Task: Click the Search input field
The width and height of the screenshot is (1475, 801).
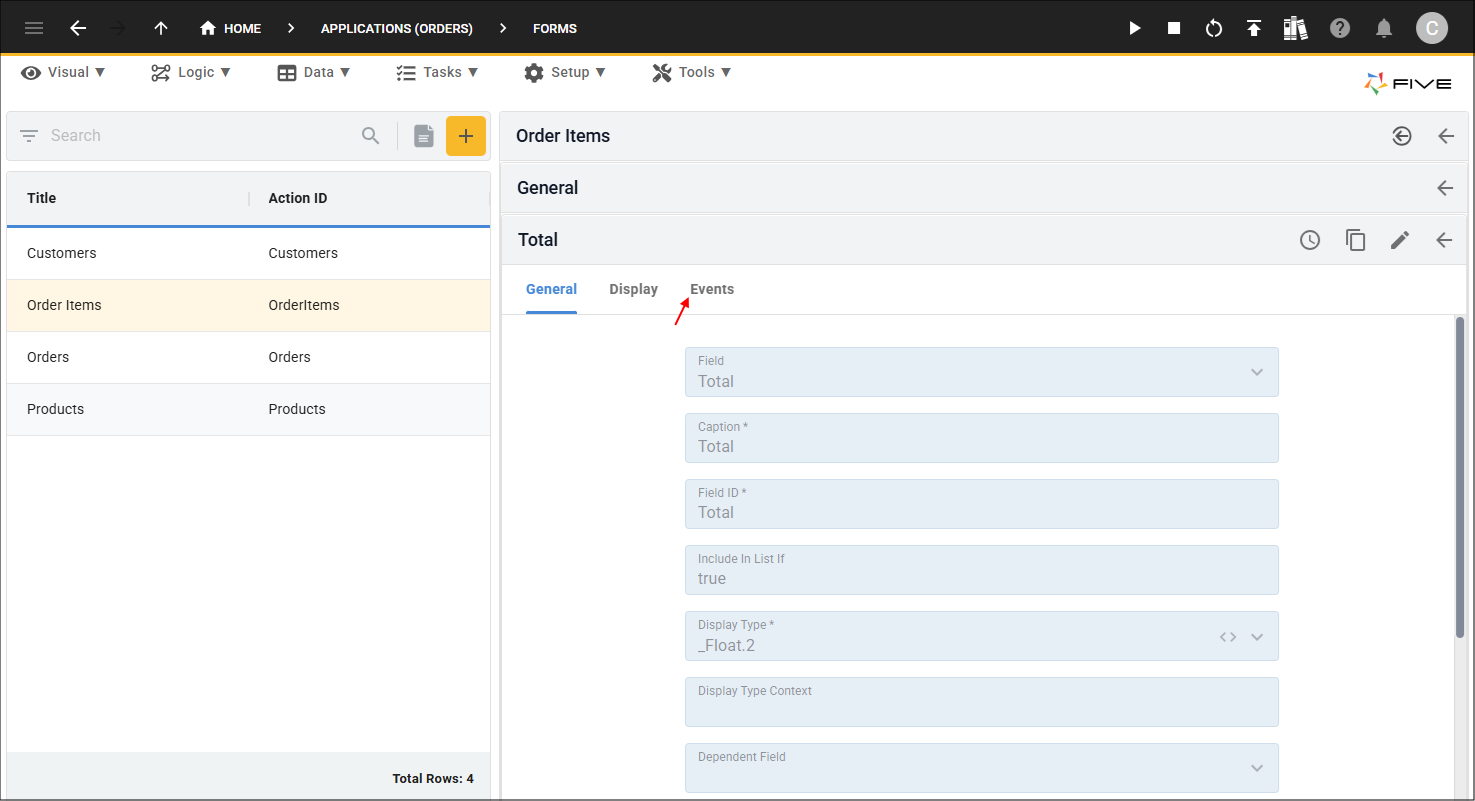Action: point(200,136)
